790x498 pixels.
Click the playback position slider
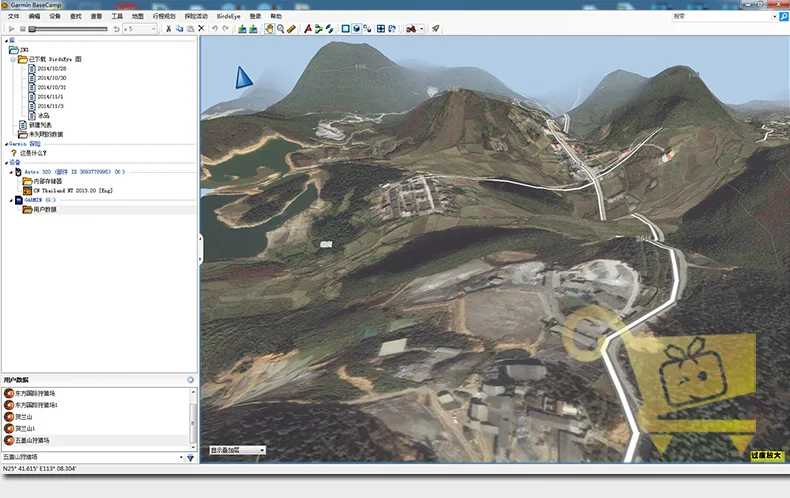[68, 29]
